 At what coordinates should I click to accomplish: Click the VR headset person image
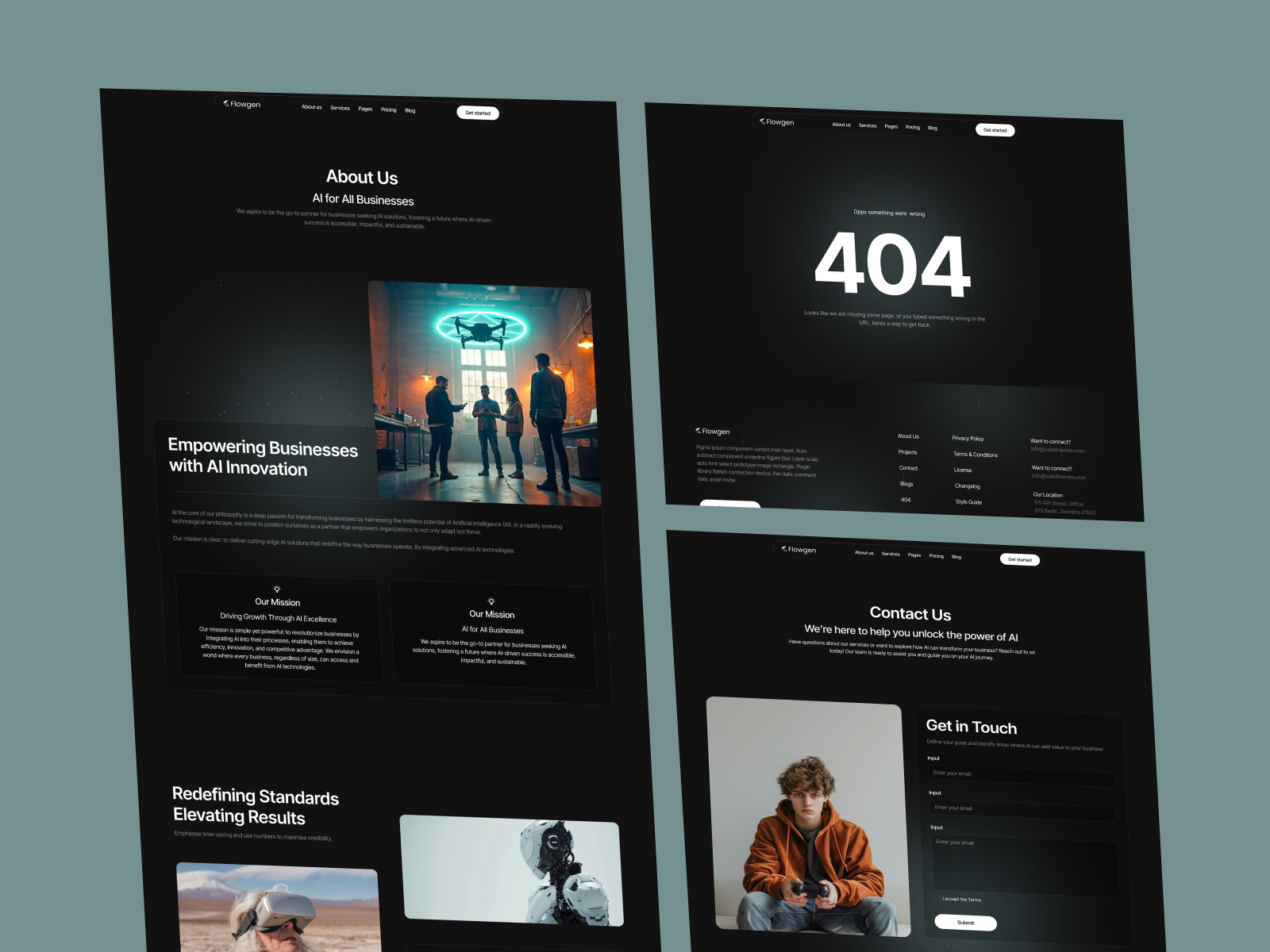pyautogui.click(x=278, y=908)
